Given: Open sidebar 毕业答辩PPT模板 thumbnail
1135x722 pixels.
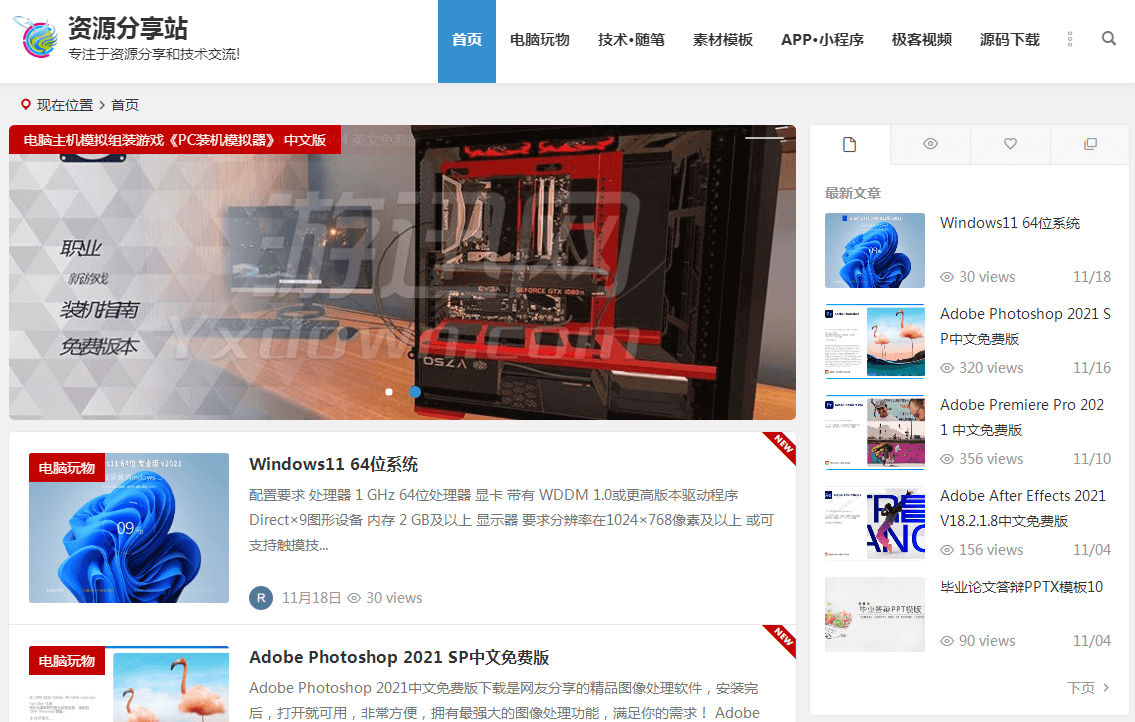Looking at the screenshot, I should (x=875, y=615).
